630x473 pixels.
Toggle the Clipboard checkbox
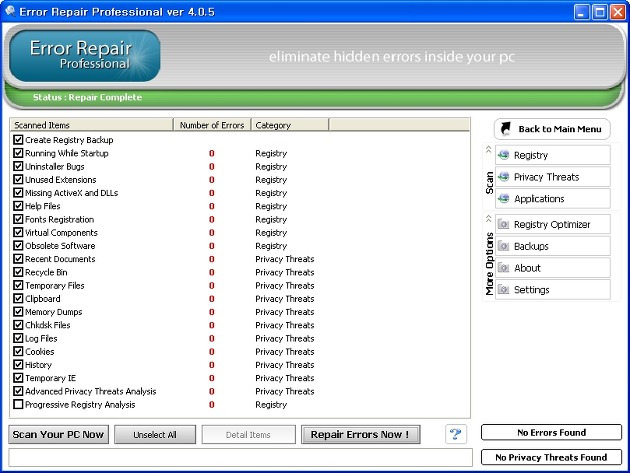point(18,299)
